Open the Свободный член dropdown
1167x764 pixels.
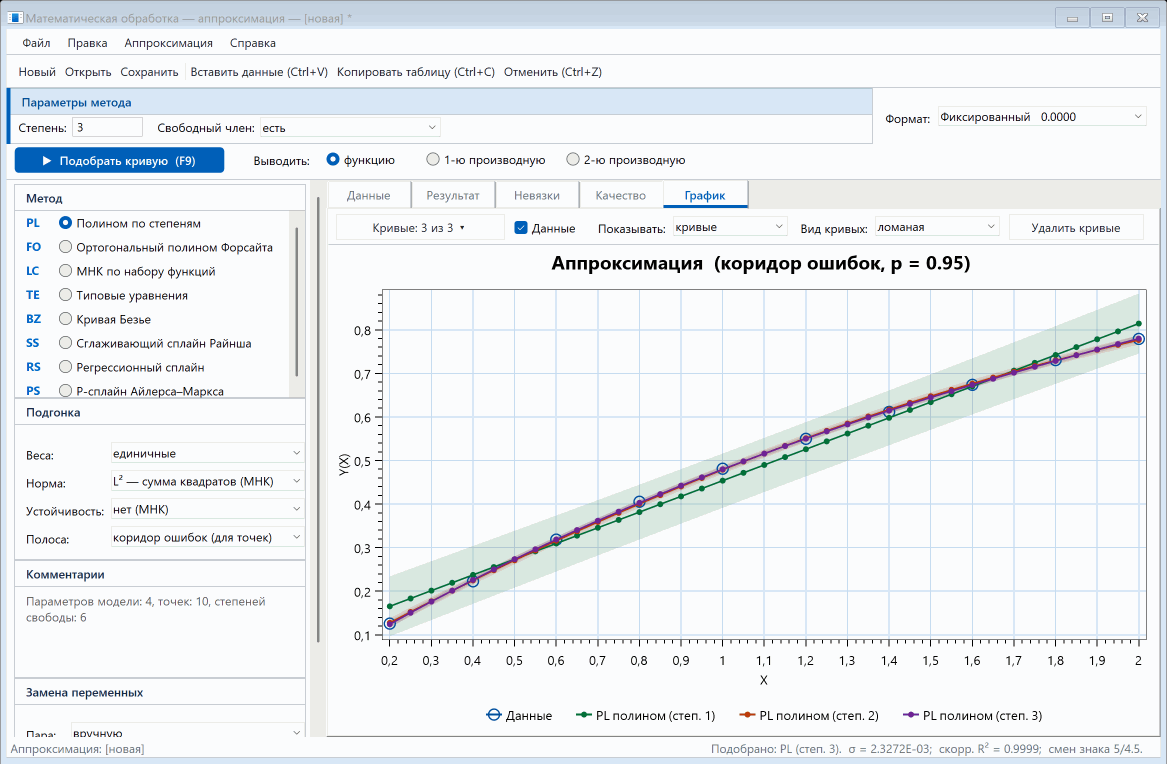tap(350, 127)
